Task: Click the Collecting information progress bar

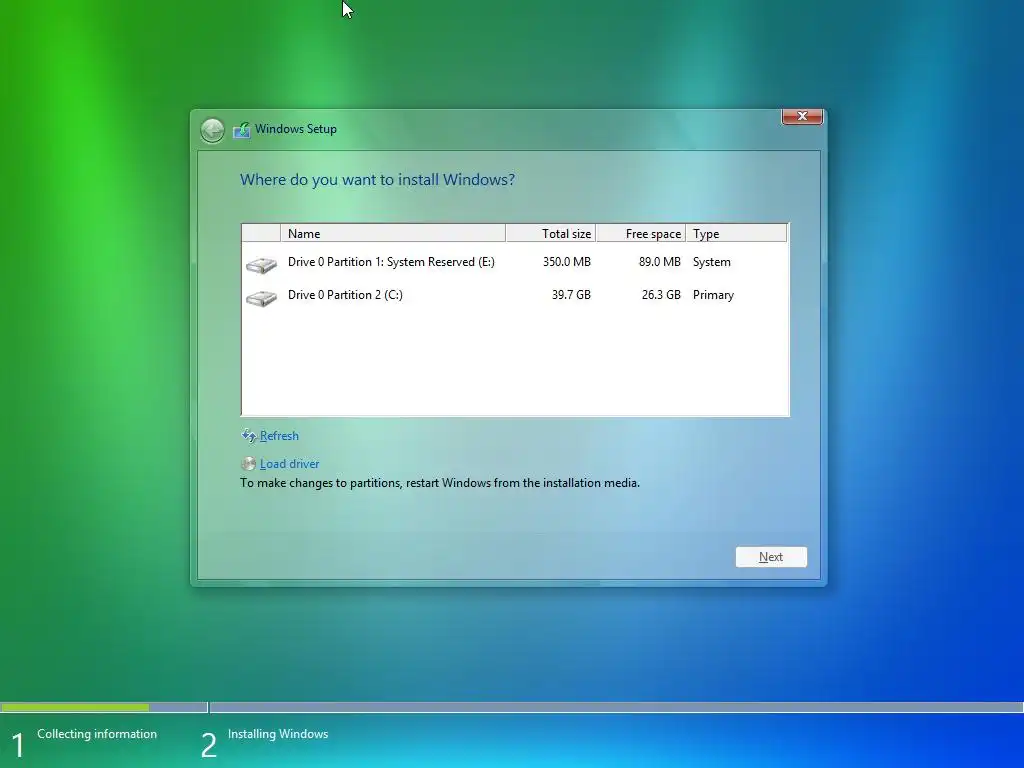Action: click(104, 707)
